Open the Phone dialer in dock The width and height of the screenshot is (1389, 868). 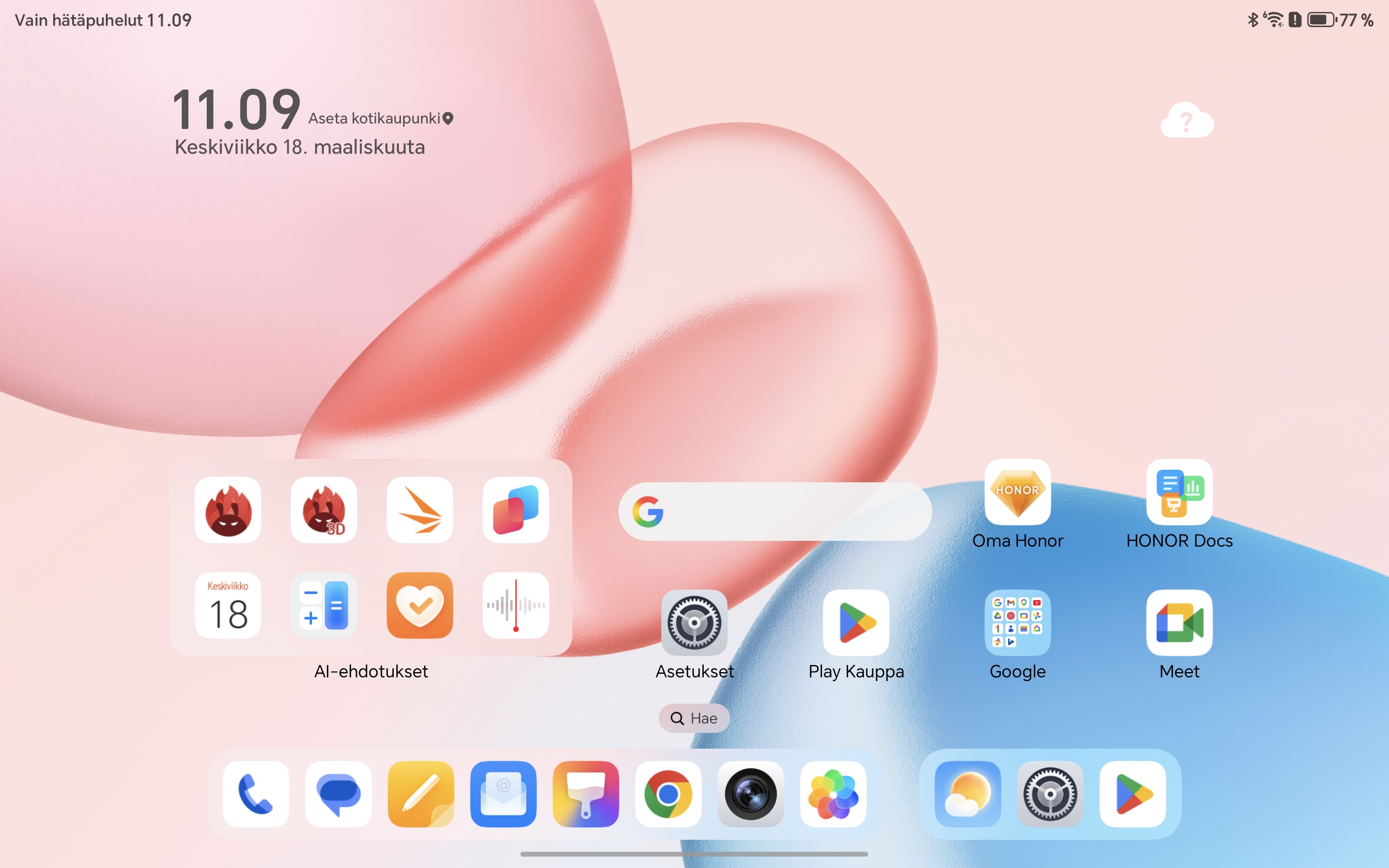(x=256, y=794)
